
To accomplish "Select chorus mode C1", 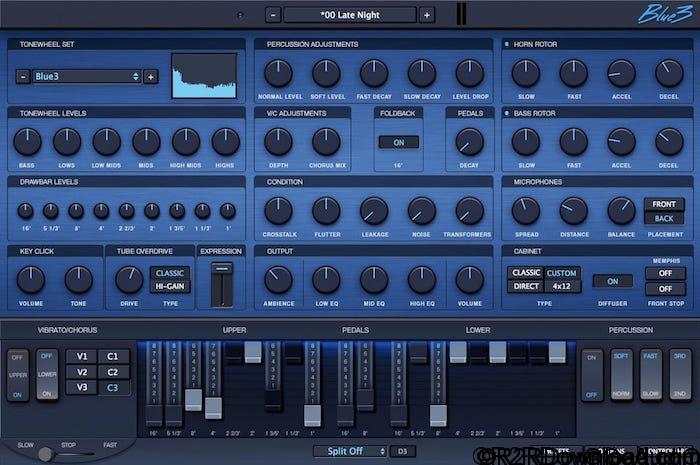I will coord(112,356).
